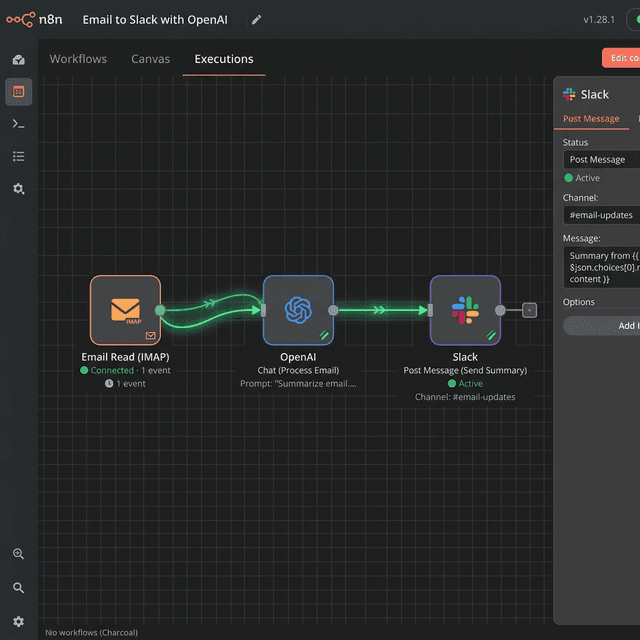Open the gear-search sidebar icon
The image size is (640, 640).
click(18, 189)
